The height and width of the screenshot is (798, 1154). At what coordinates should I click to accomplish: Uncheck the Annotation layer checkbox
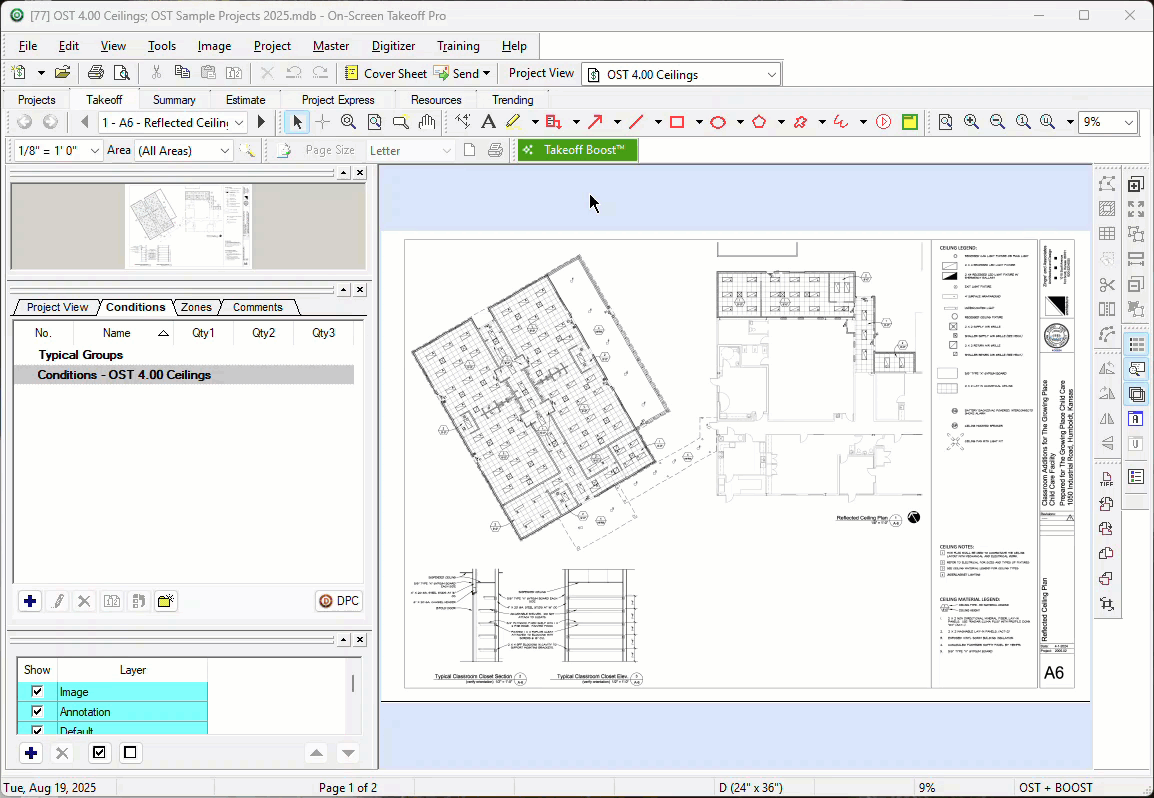(x=37, y=712)
